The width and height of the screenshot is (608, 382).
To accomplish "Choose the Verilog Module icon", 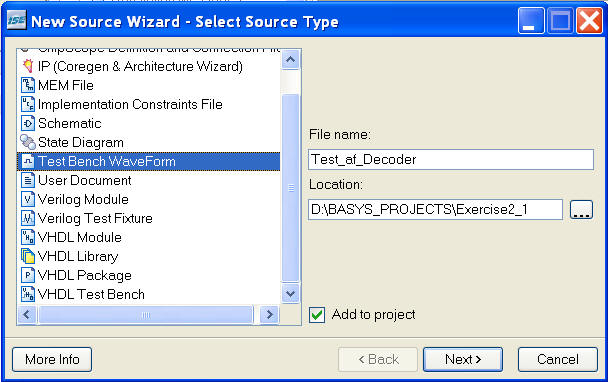I will point(28,199).
